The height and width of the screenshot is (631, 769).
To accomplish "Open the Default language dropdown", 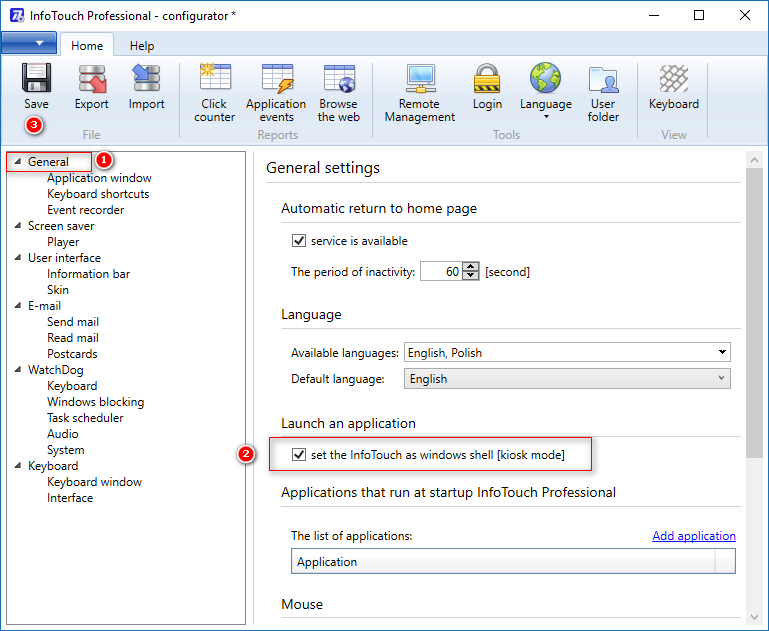I will coord(567,379).
